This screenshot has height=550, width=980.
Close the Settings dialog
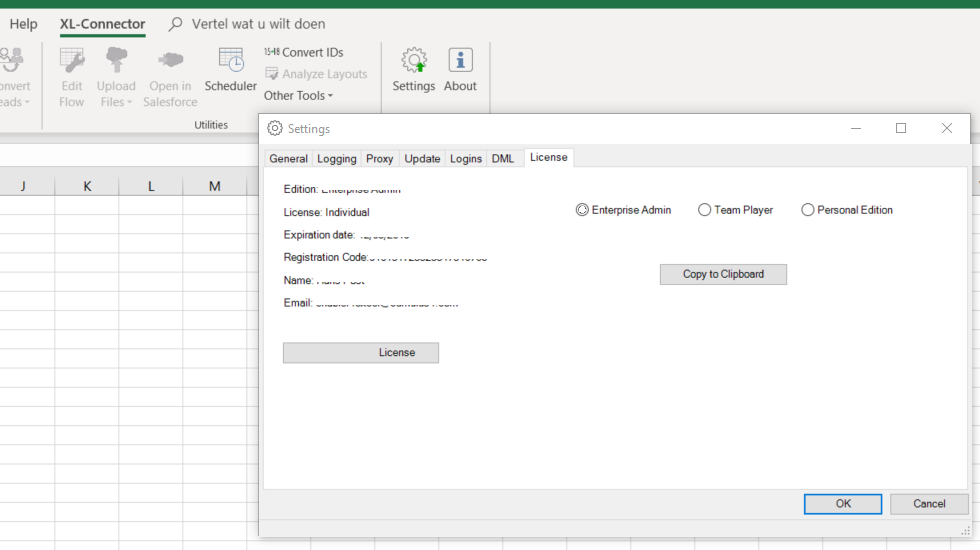(x=947, y=128)
